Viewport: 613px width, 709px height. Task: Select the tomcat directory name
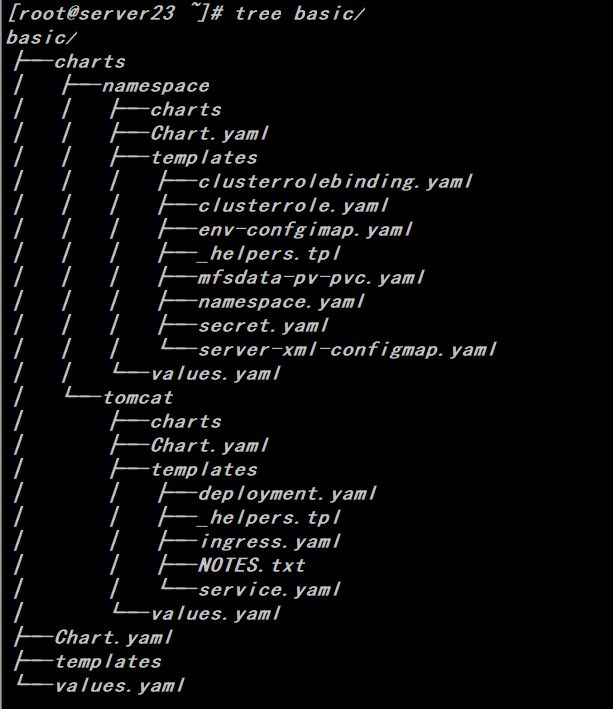click(x=138, y=397)
